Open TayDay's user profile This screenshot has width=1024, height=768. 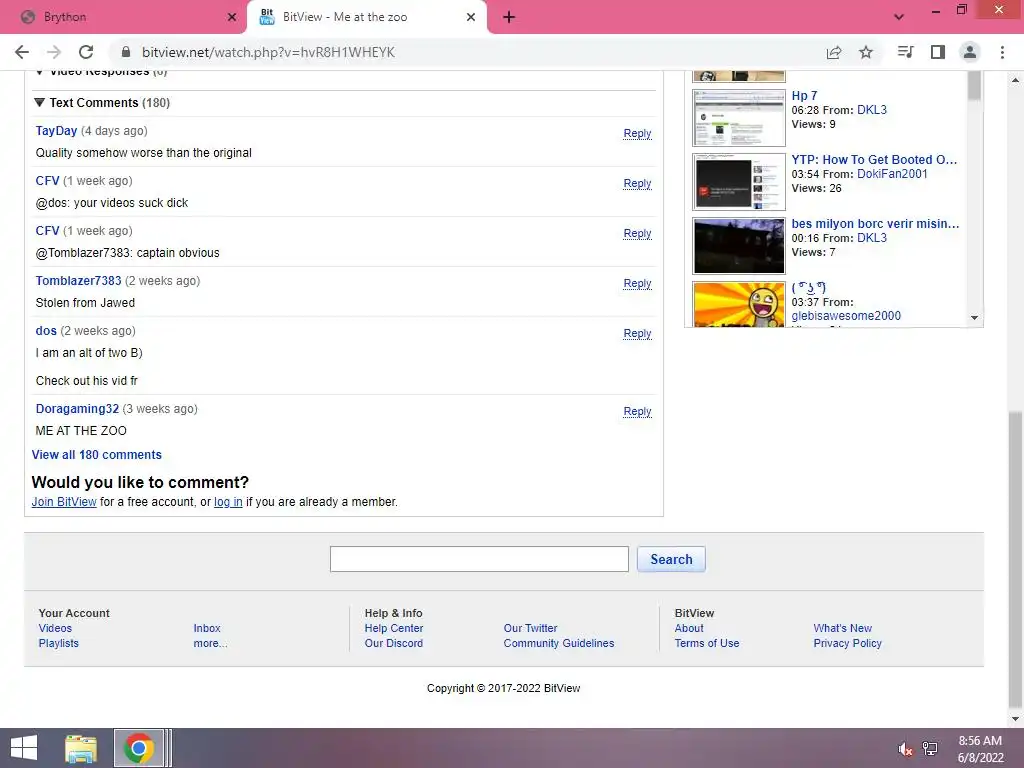[x=56, y=131]
